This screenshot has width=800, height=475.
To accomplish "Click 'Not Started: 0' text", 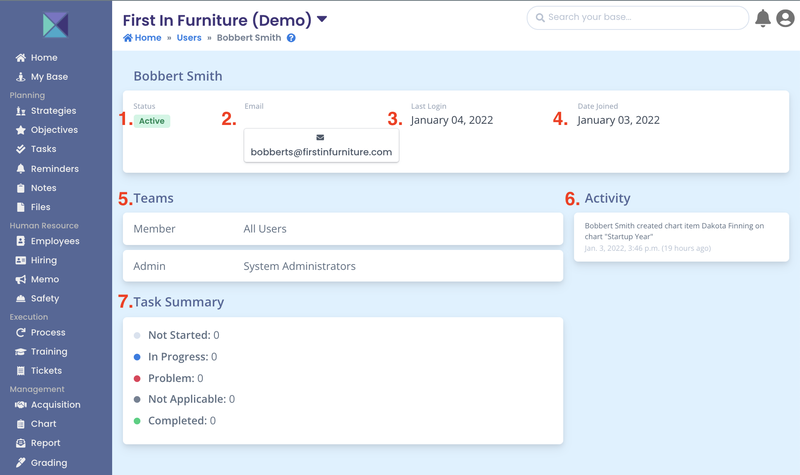I will pyautogui.click(x=184, y=335).
